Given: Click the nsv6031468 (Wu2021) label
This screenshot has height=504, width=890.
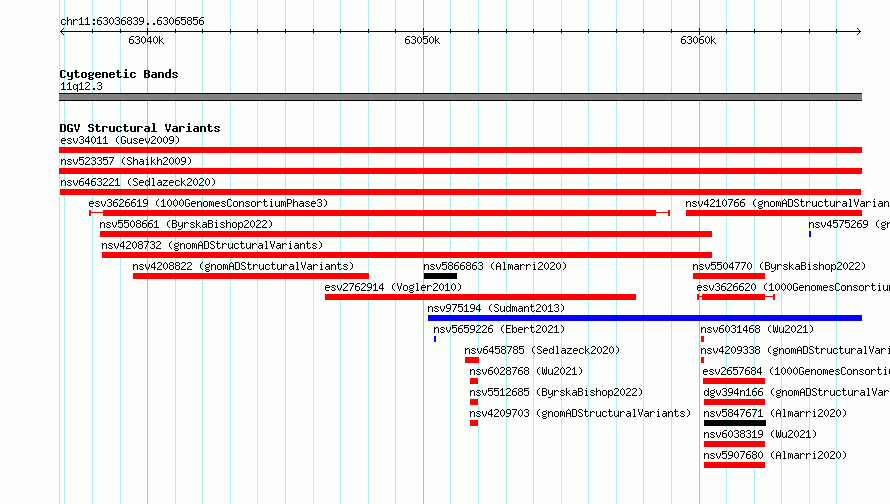Looking at the screenshot, I should (x=757, y=329).
